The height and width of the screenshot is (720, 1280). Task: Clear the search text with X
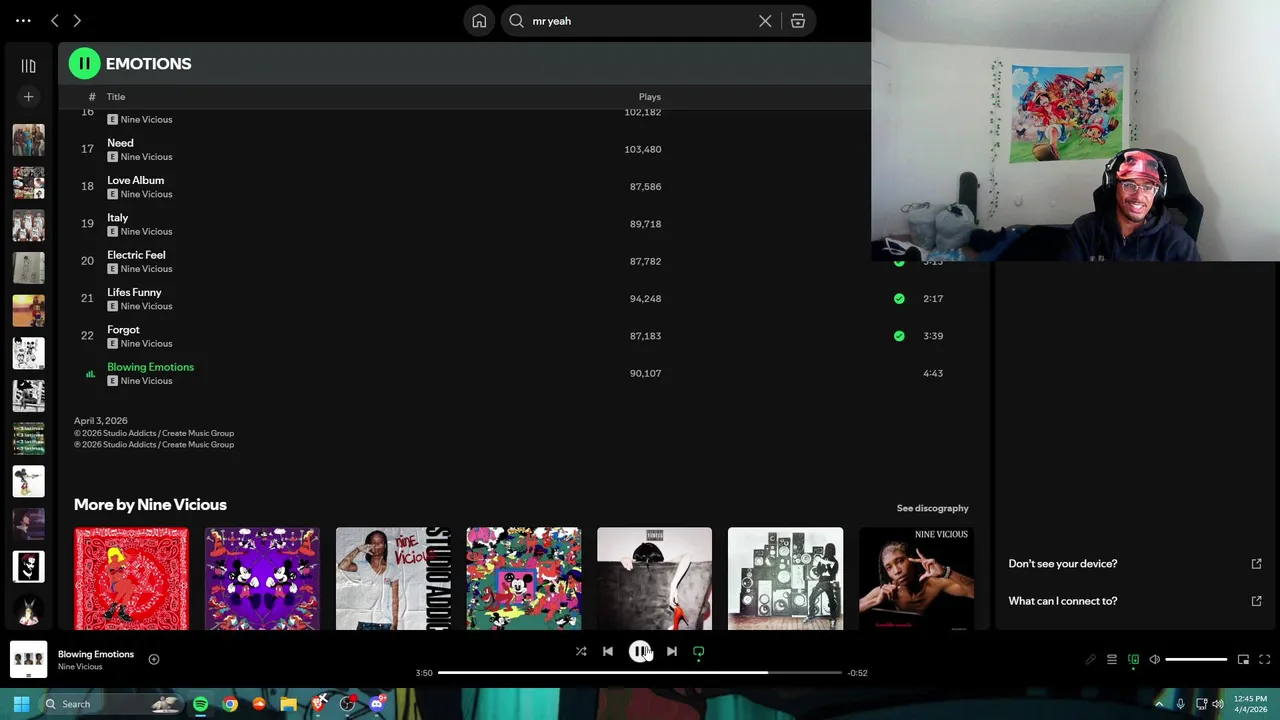click(x=765, y=21)
